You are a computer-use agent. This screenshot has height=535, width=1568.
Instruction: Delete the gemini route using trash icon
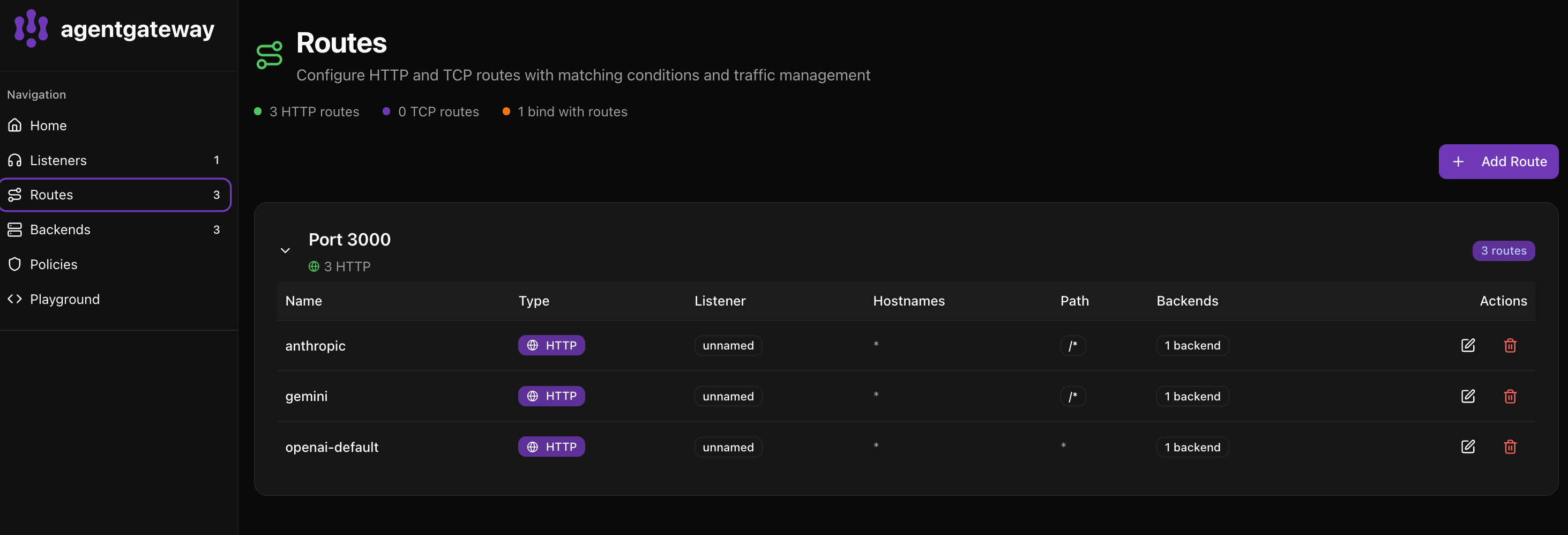[x=1510, y=396]
